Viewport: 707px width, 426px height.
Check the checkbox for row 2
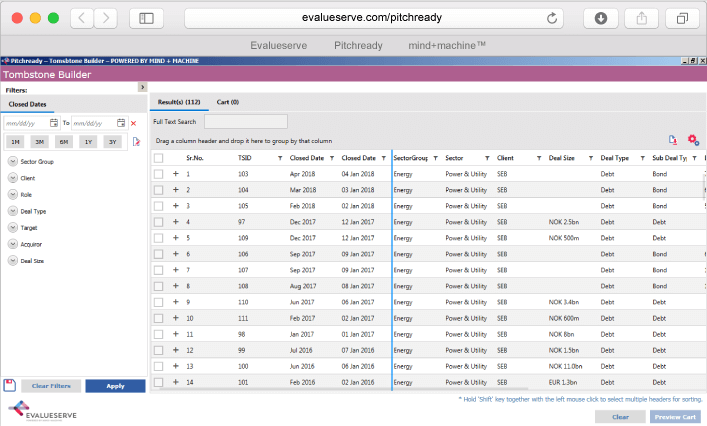pyautogui.click(x=158, y=190)
